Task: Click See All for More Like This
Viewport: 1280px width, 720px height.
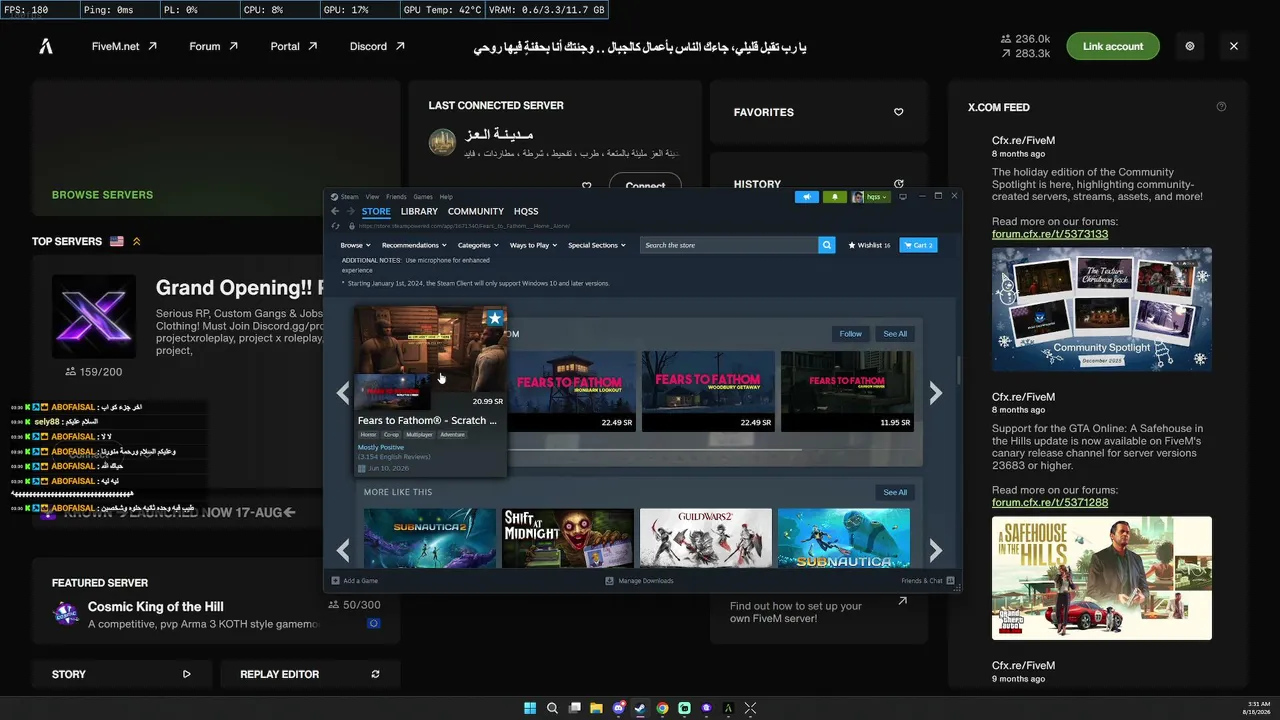Action: tap(895, 492)
